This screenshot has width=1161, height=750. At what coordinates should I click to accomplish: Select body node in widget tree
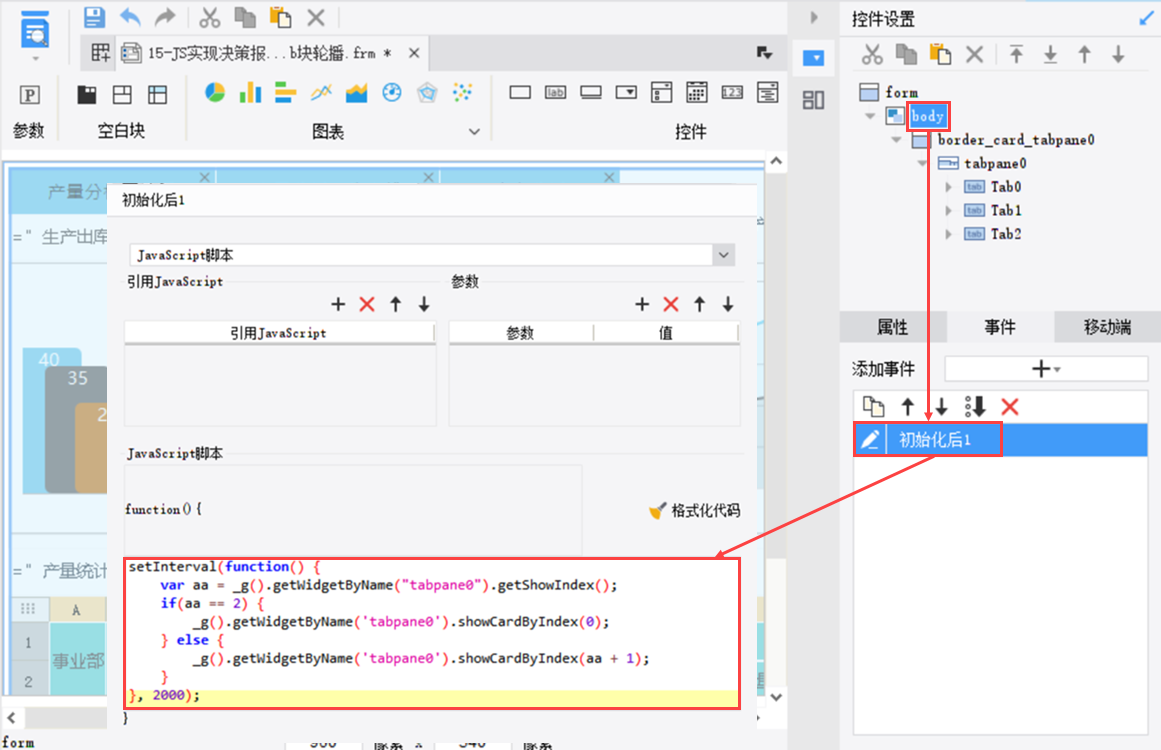[x=927, y=116]
